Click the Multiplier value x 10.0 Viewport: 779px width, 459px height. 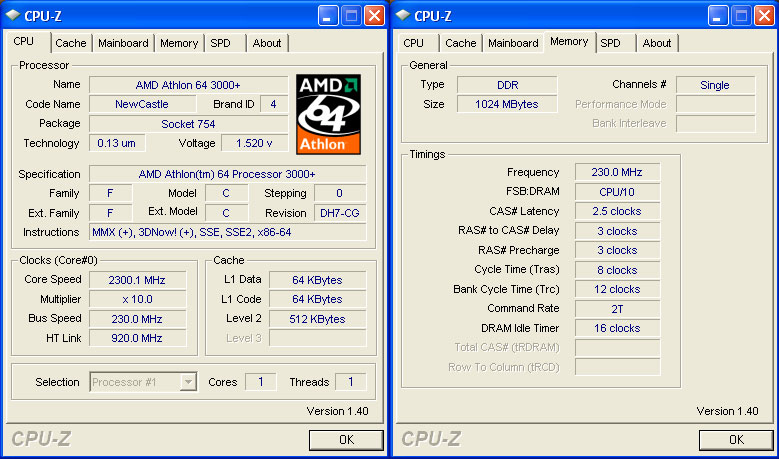click(x=138, y=300)
